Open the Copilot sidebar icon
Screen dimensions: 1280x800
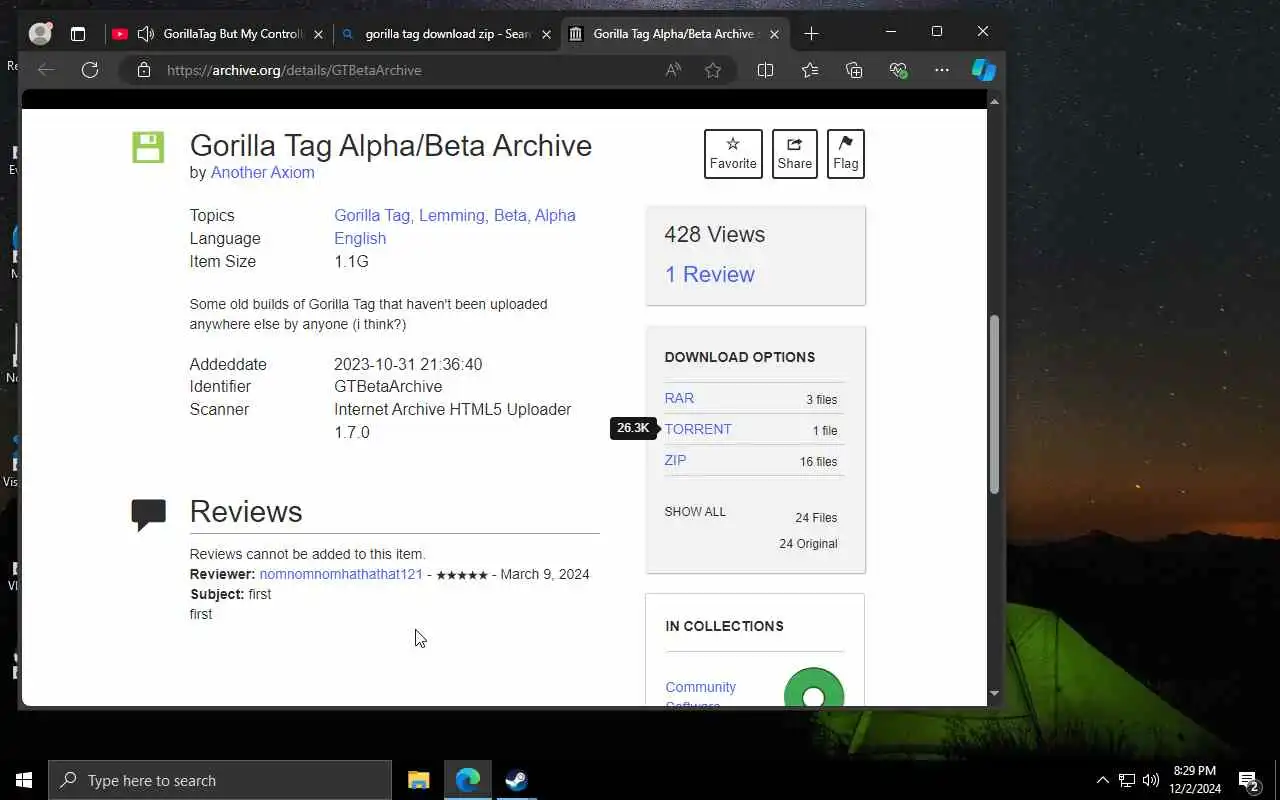pos(984,70)
